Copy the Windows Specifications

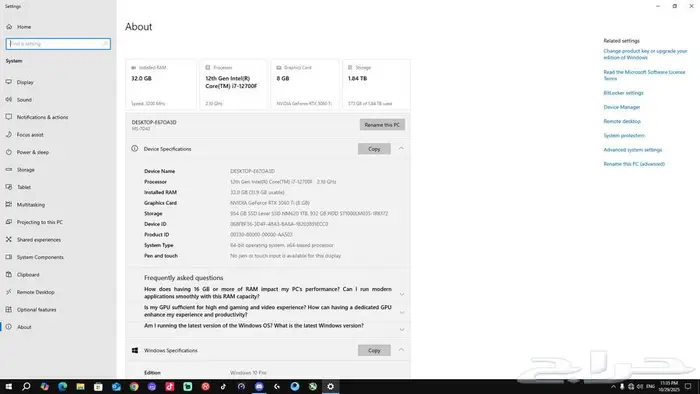tap(374, 351)
